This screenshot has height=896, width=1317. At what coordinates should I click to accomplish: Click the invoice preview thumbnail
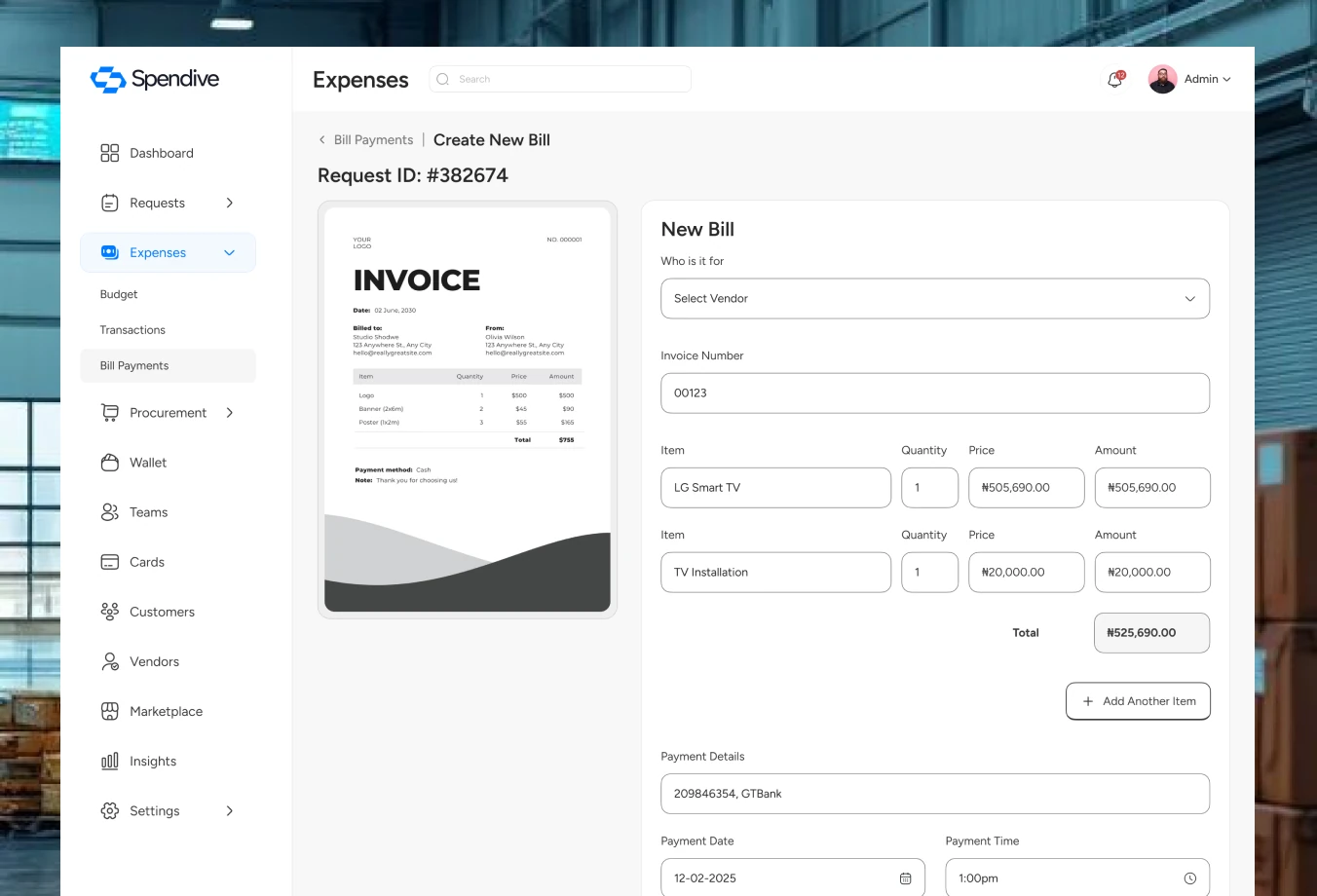click(x=468, y=410)
